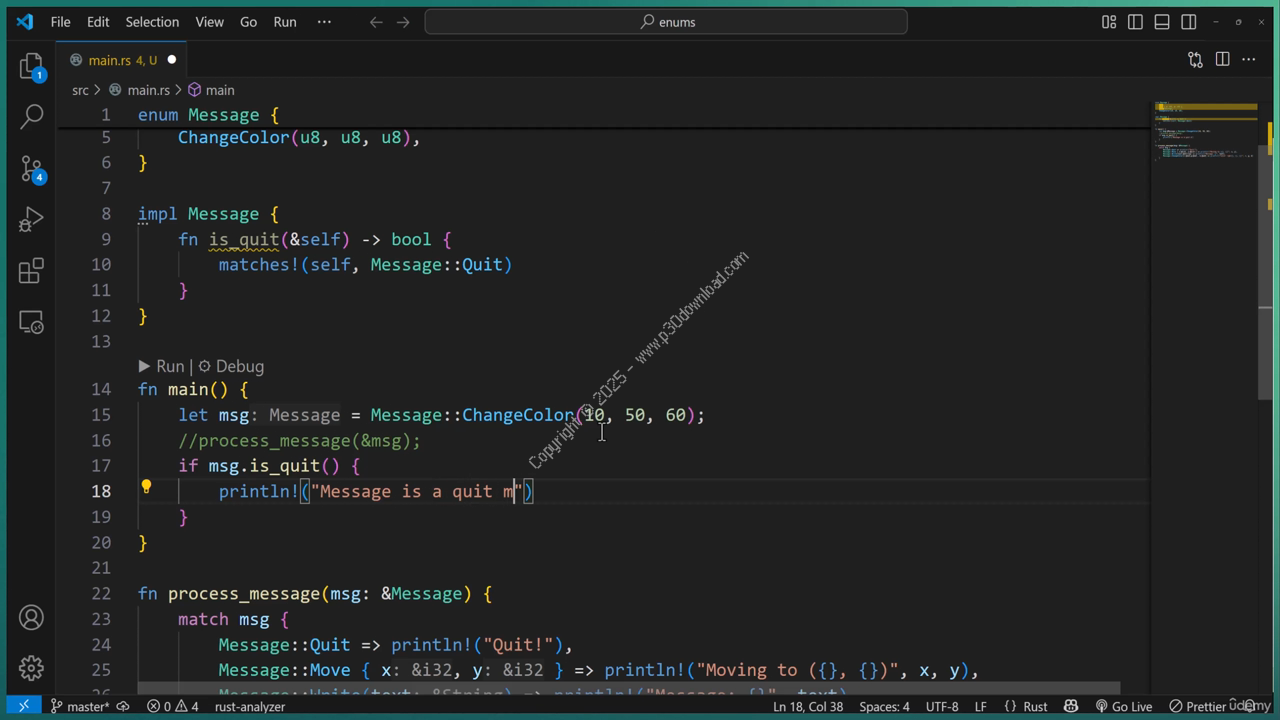Click the synchronize changes cloud icon

coord(123,707)
